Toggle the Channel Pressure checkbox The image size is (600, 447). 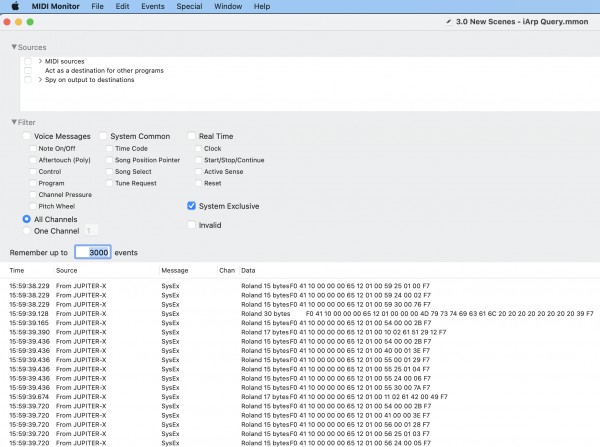pyautogui.click(x=33, y=195)
